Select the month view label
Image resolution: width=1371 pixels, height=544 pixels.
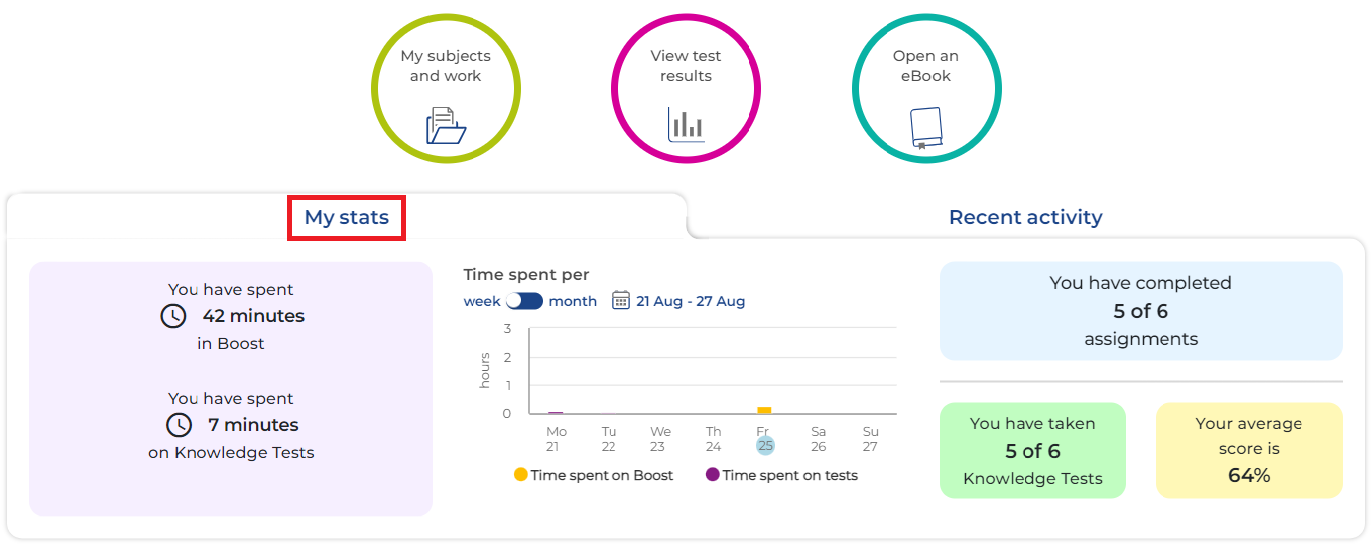pyautogui.click(x=573, y=301)
